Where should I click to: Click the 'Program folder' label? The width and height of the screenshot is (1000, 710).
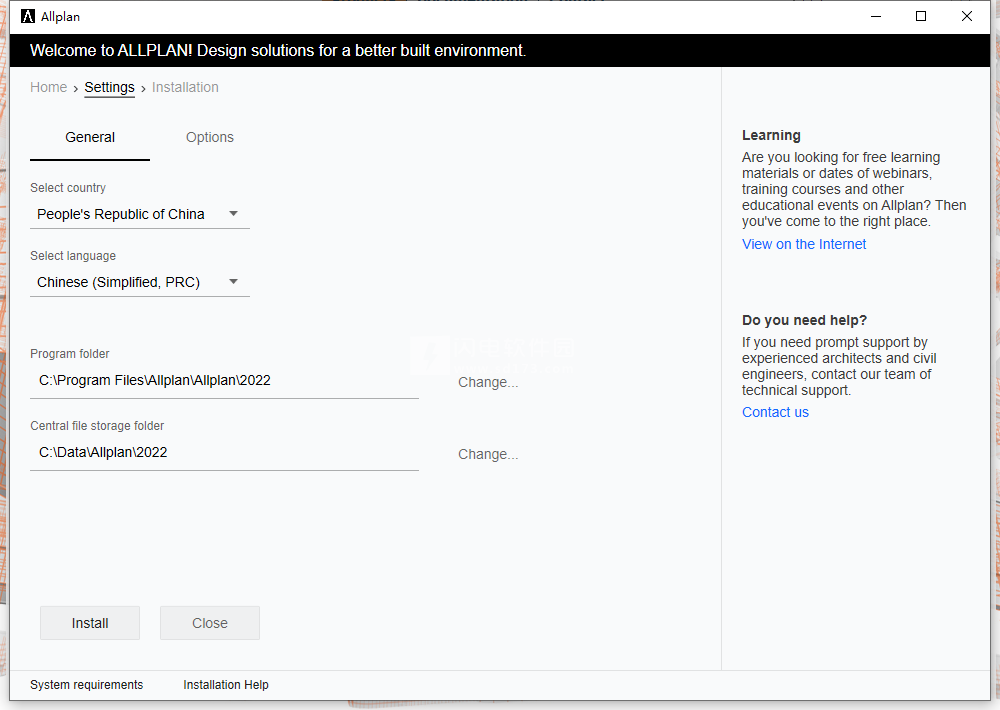[x=70, y=354]
